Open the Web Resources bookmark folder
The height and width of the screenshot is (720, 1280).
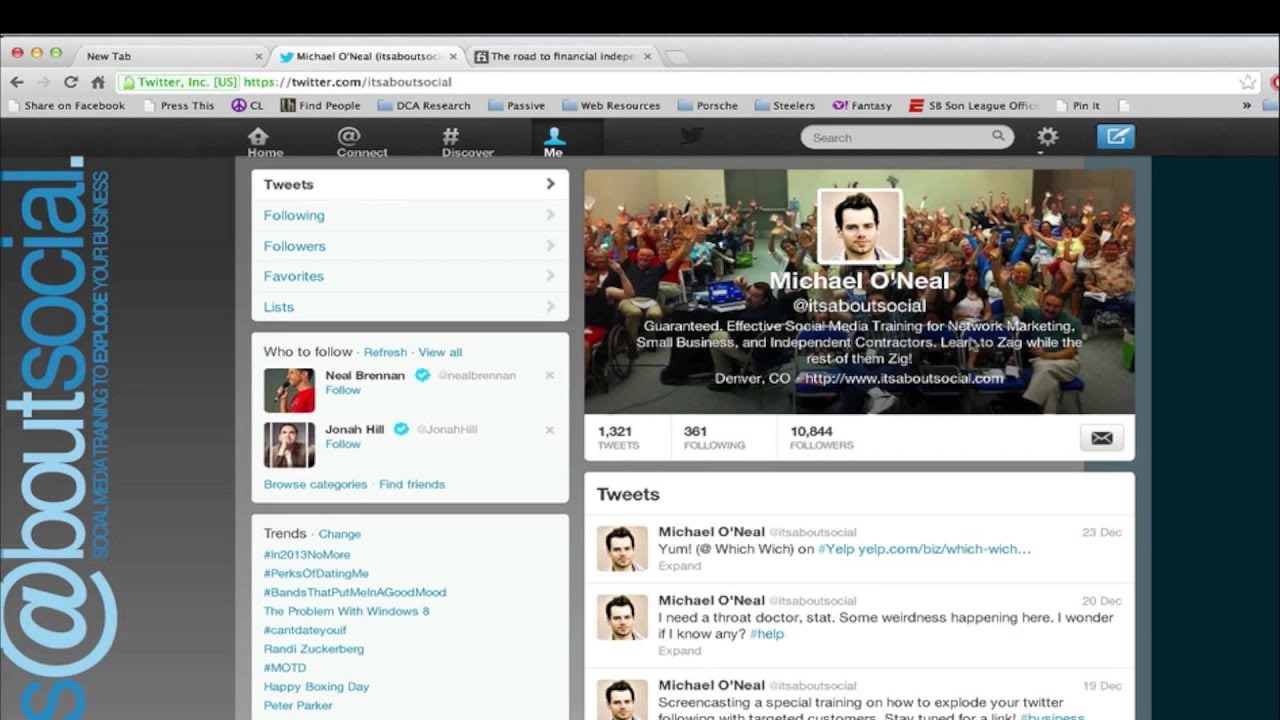tap(611, 105)
